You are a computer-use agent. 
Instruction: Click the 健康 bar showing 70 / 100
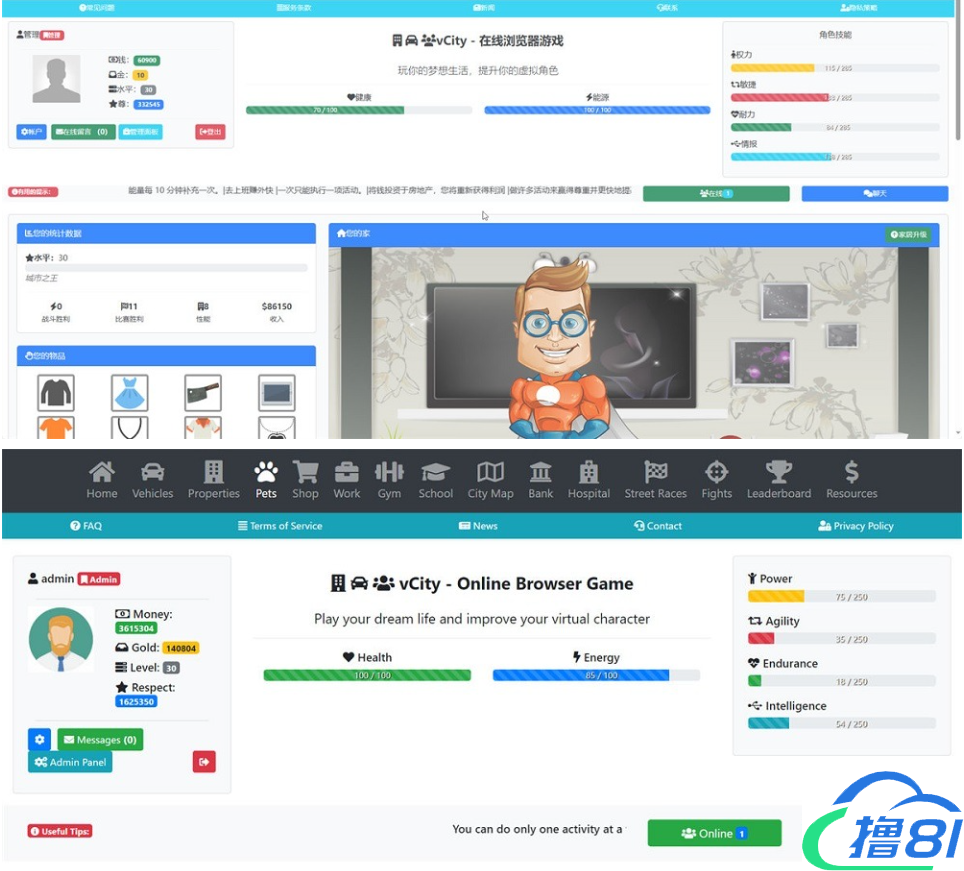tap(359, 110)
